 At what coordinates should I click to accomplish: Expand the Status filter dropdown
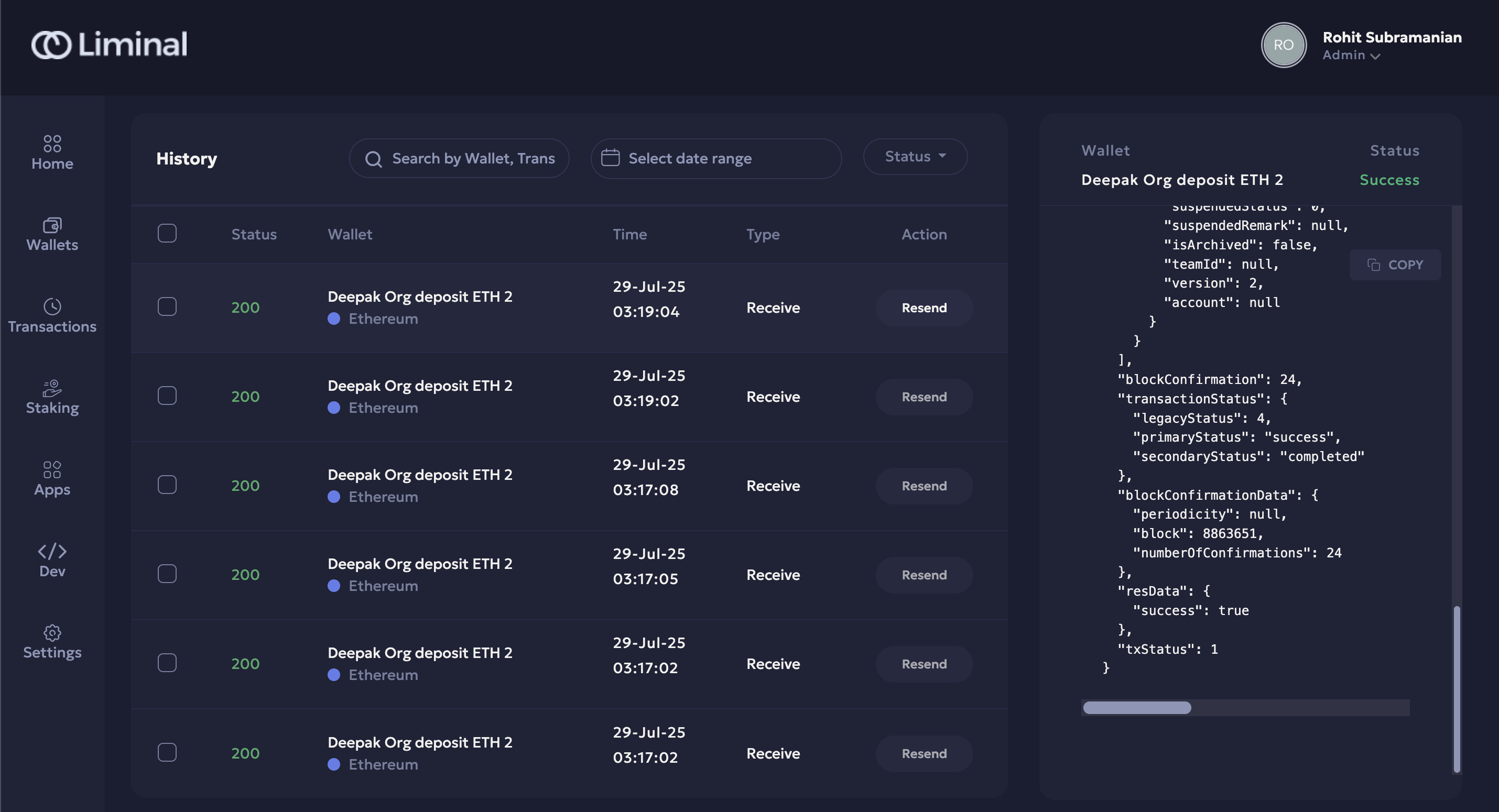point(915,157)
